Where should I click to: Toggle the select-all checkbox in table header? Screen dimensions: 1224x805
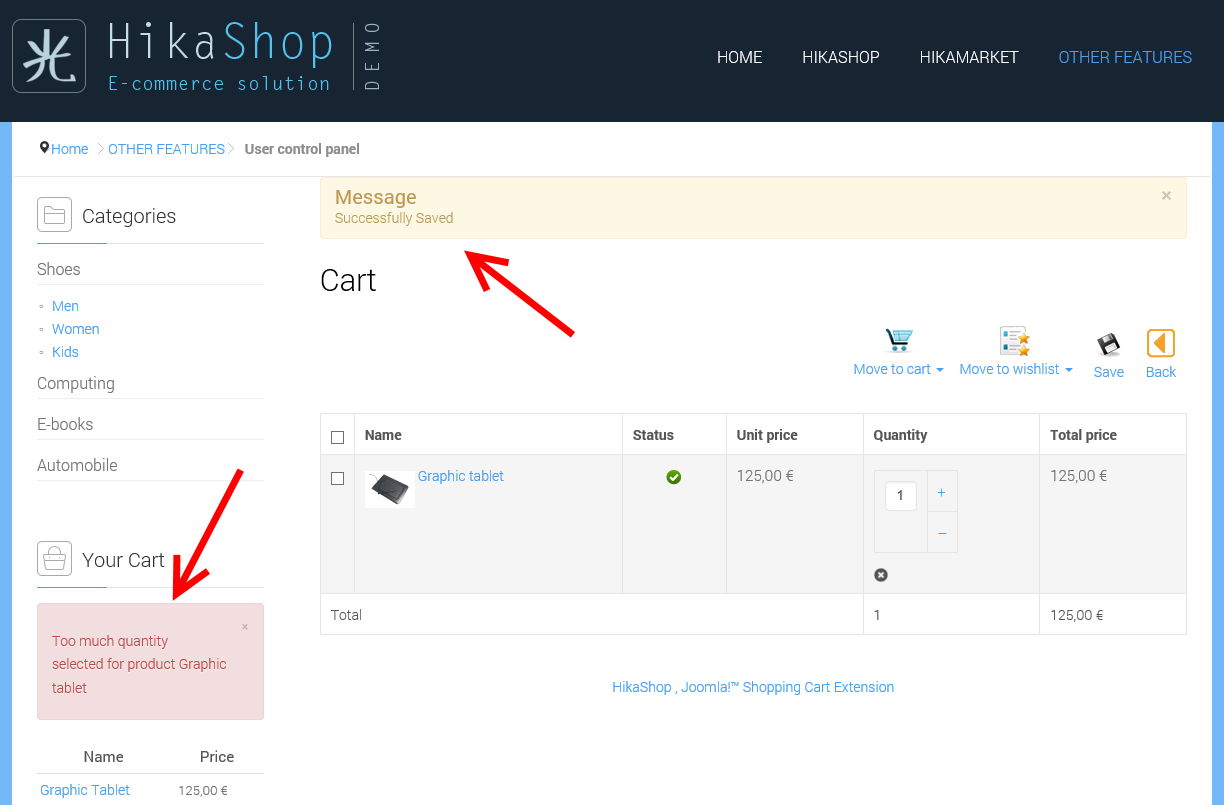coord(337,437)
